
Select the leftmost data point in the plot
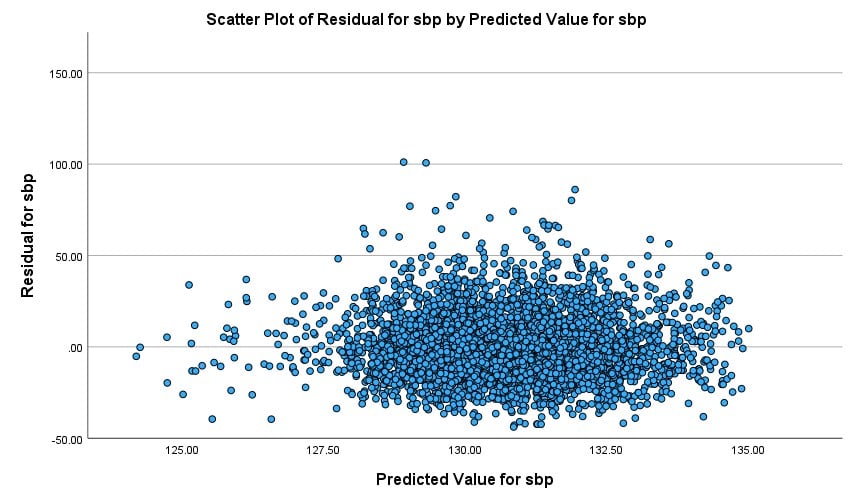pos(136,356)
